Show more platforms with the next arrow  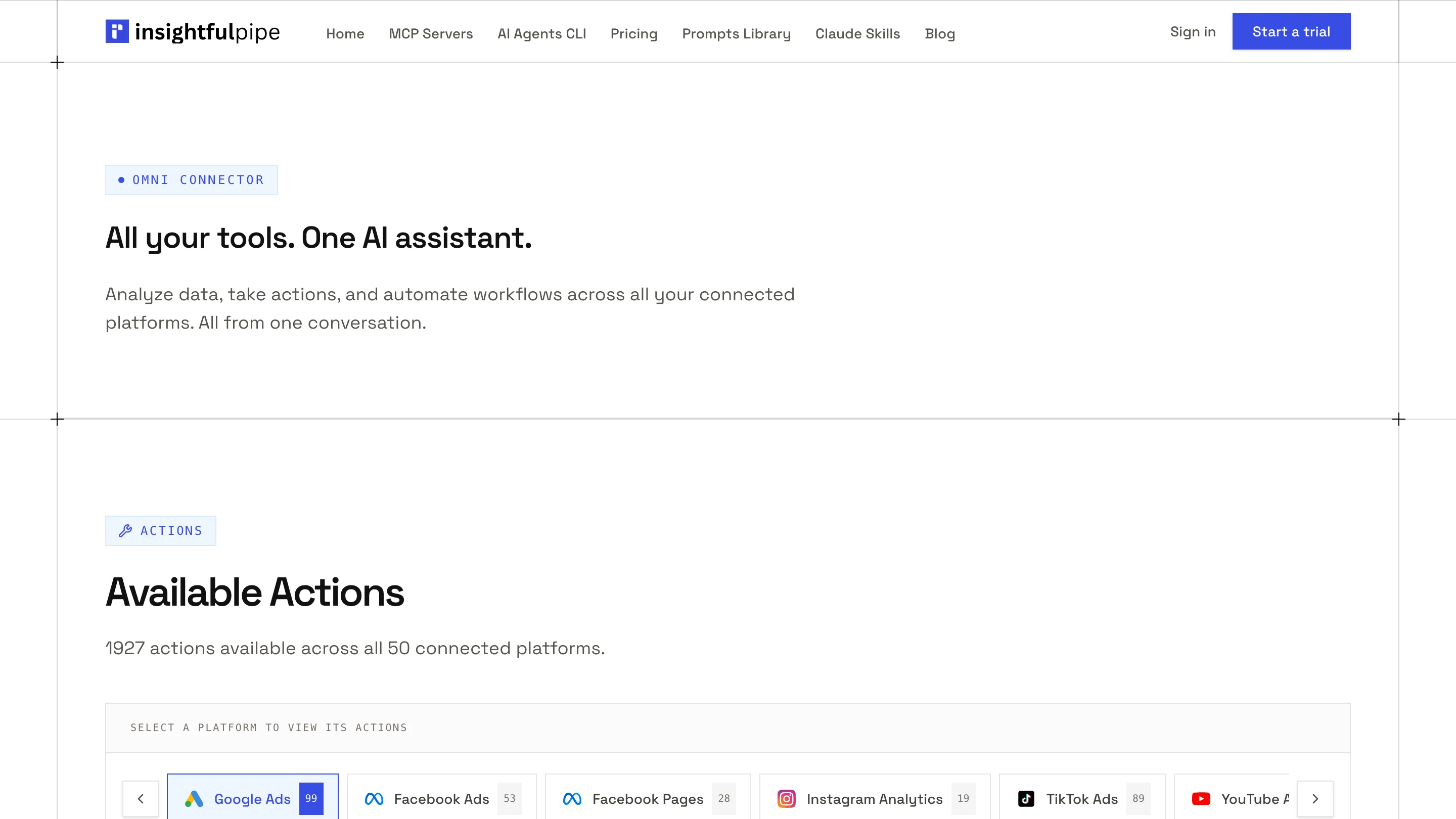tap(1315, 799)
